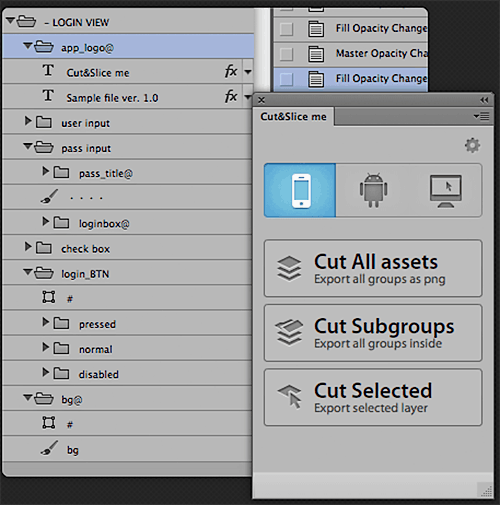Screen dimensions: 500x505
Task: Open the Cut&Slice me panel flyout menu
Action: click(x=482, y=116)
